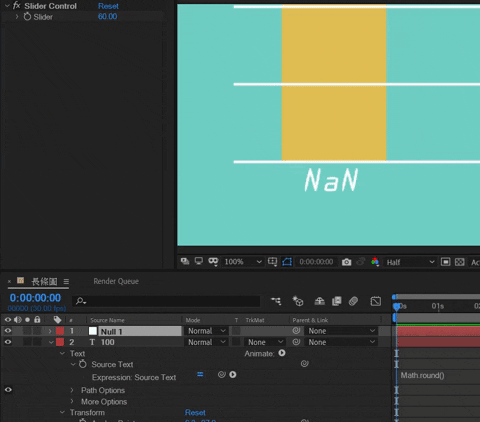Viewport: 480px width, 422px height.
Task: Collapse the 100 layer properties
Action: click(51, 342)
